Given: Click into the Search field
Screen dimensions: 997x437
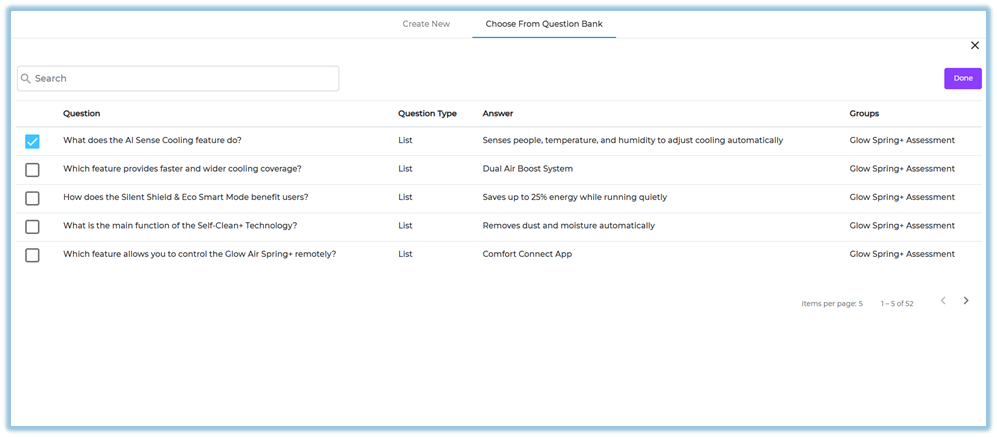Looking at the screenshot, I should tap(180, 79).
